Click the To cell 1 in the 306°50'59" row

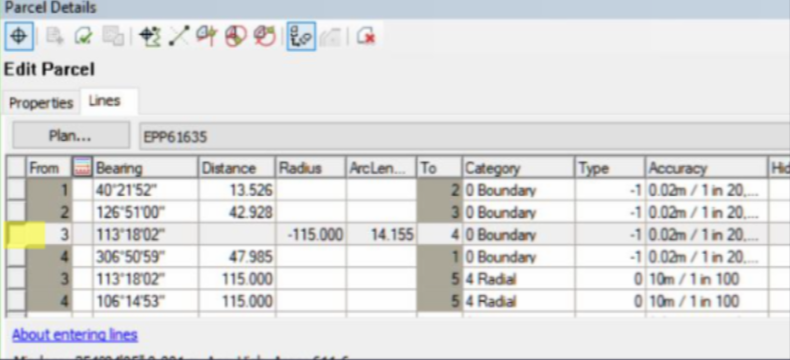439,257
